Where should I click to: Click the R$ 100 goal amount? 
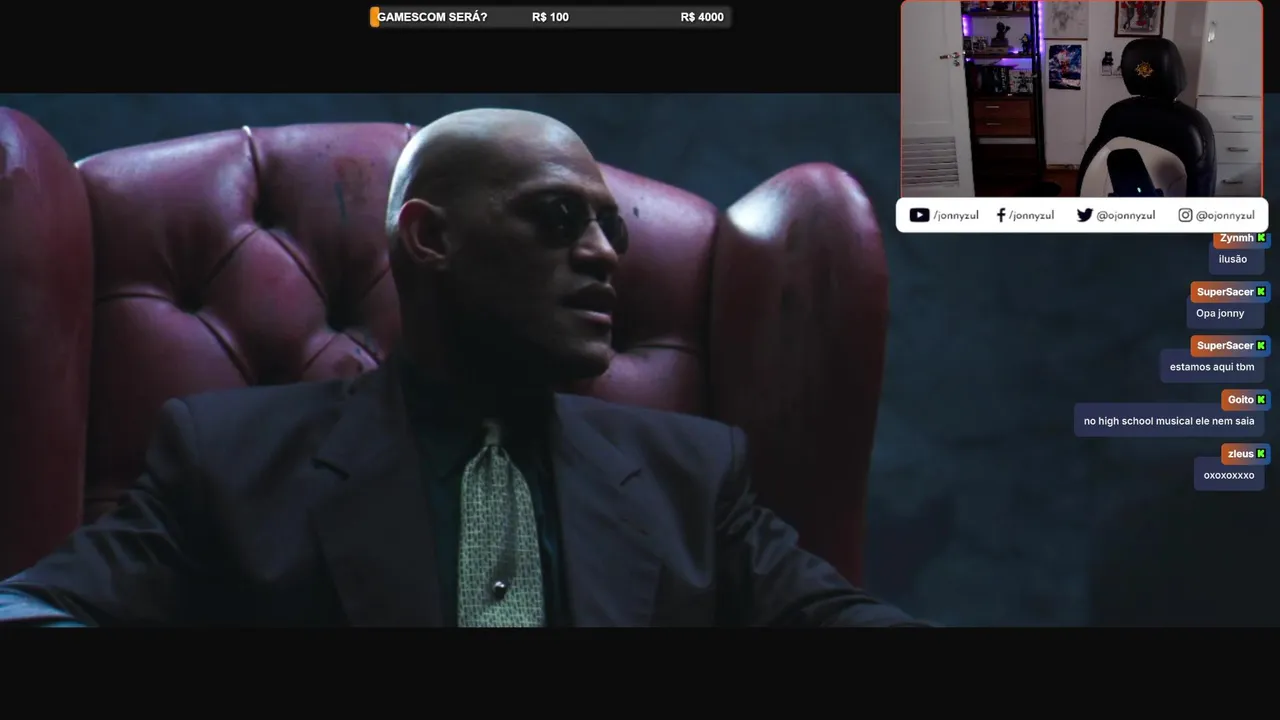click(x=550, y=17)
